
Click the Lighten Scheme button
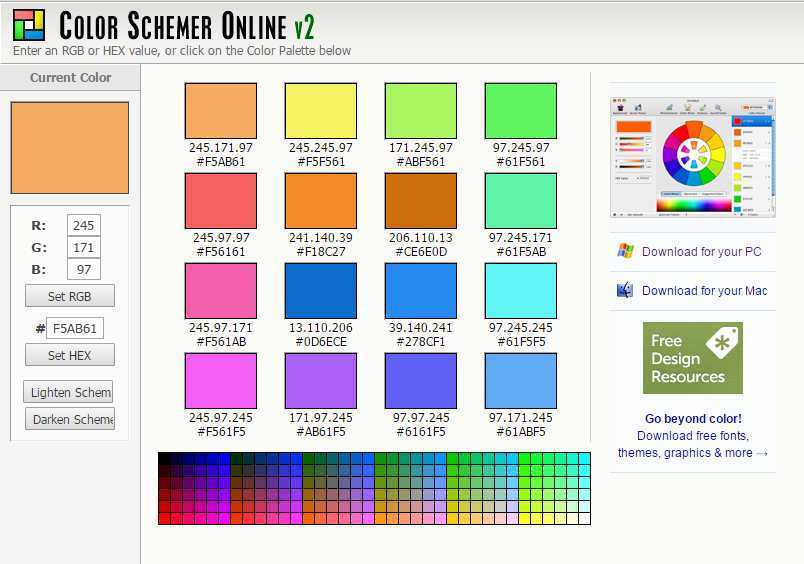click(68, 392)
